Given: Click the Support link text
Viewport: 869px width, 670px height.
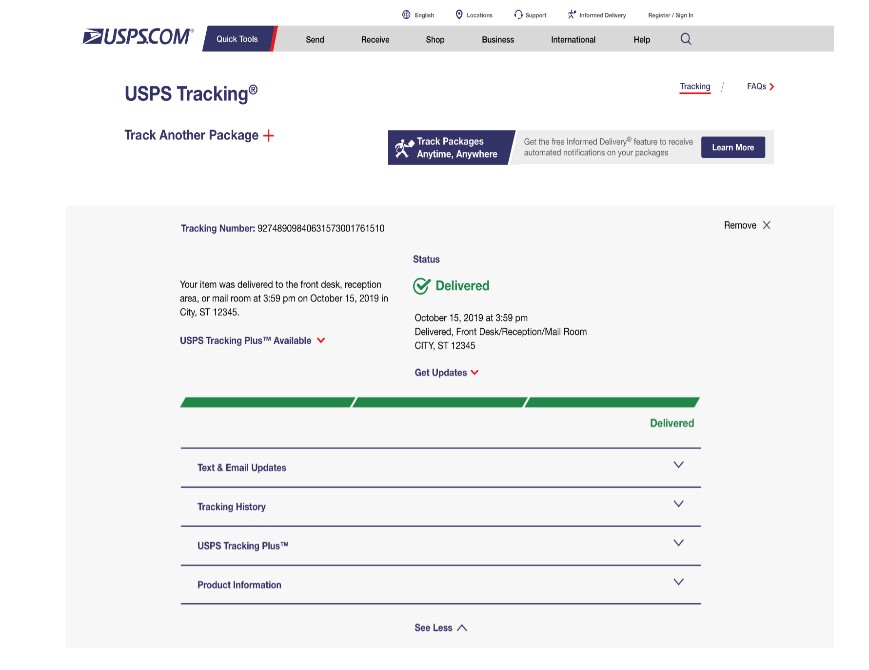Looking at the screenshot, I should pyautogui.click(x=536, y=15).
